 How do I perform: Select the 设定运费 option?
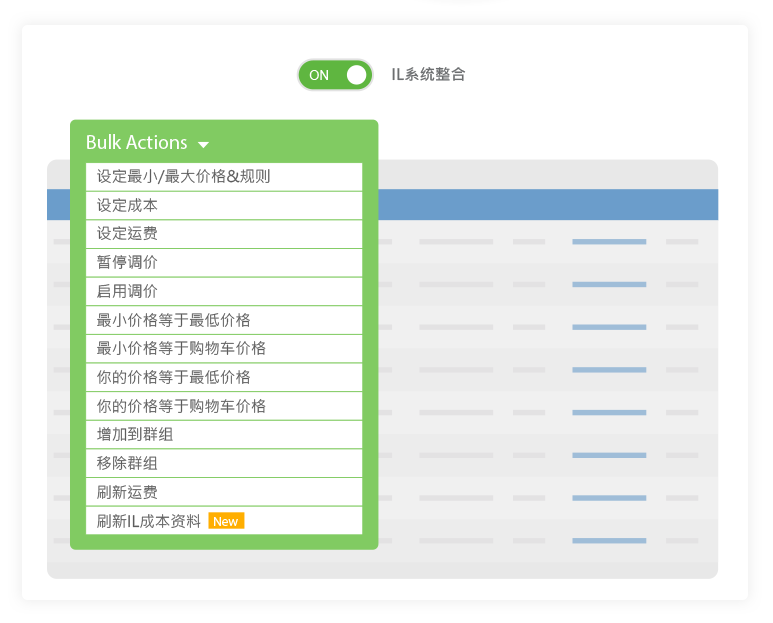click(127, 234)
